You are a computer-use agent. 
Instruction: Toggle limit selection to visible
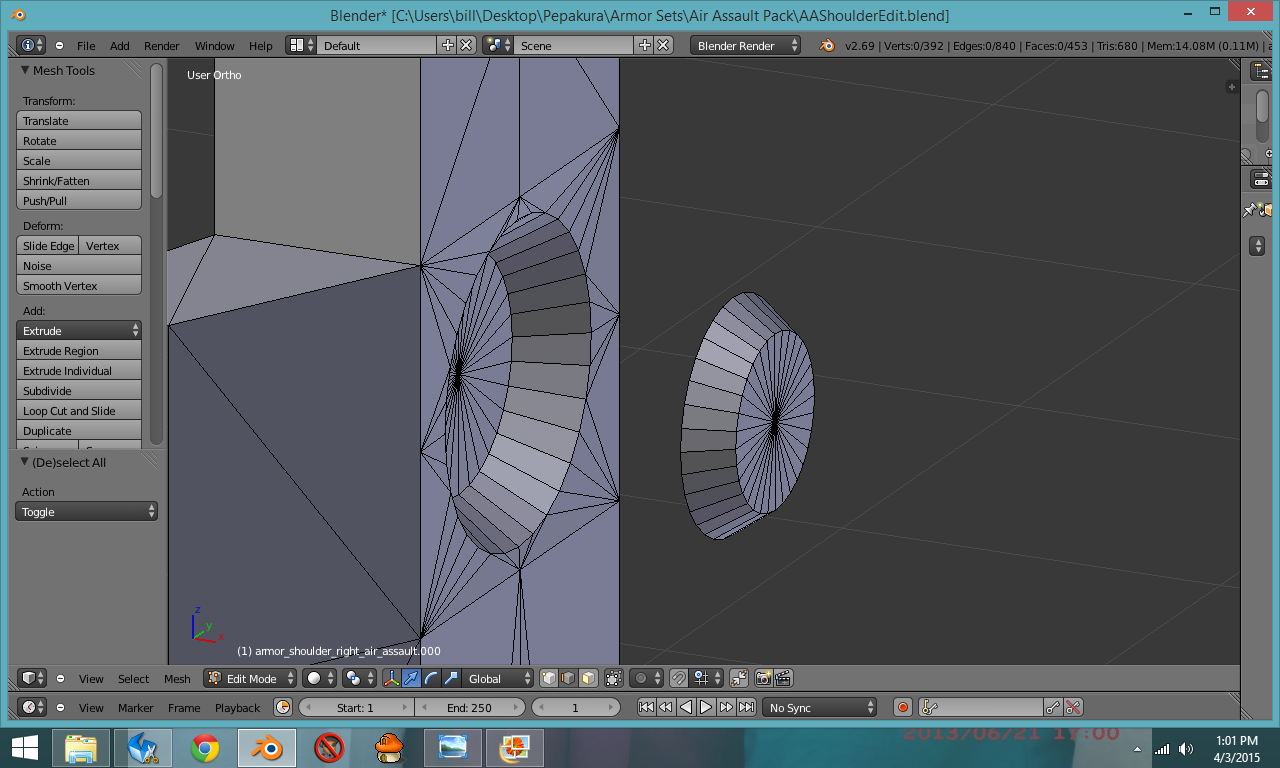pos(614,678)
